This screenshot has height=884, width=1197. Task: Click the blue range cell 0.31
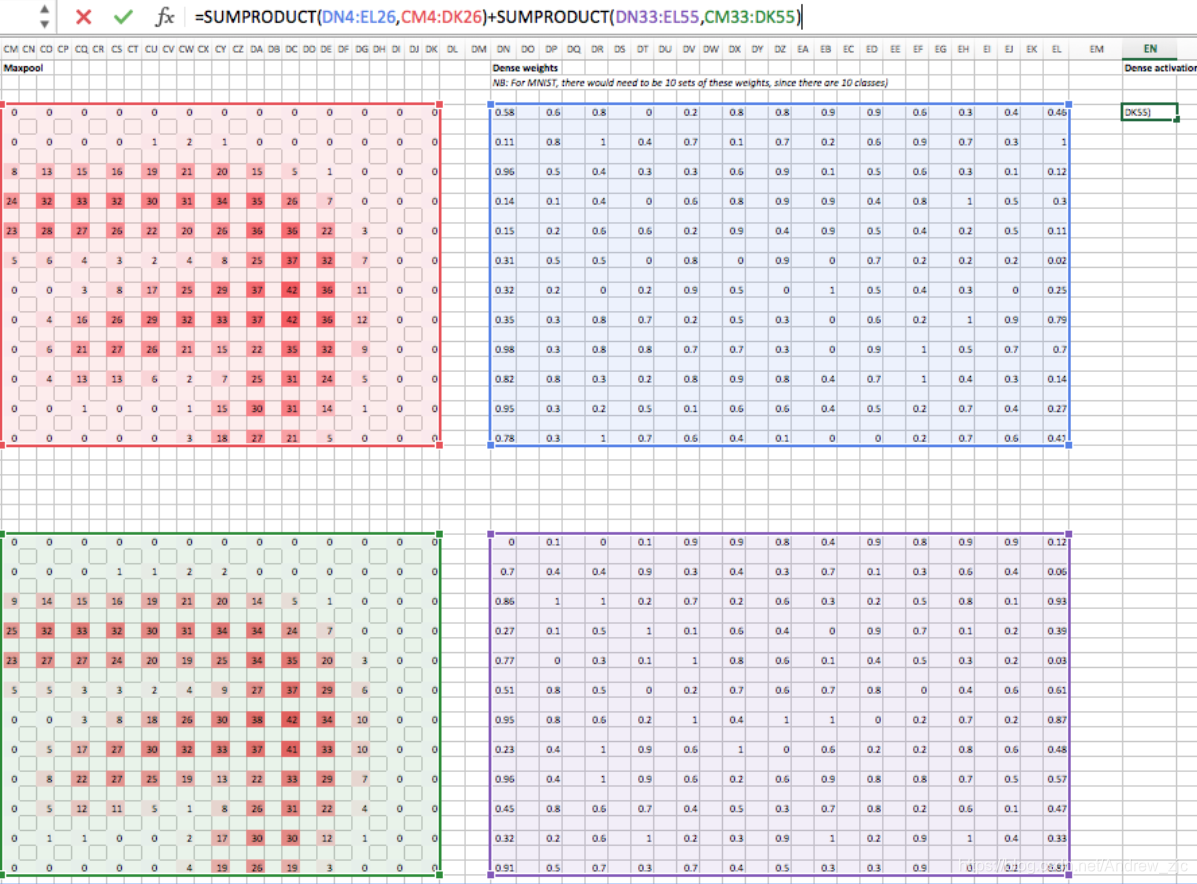pos(504,260)
